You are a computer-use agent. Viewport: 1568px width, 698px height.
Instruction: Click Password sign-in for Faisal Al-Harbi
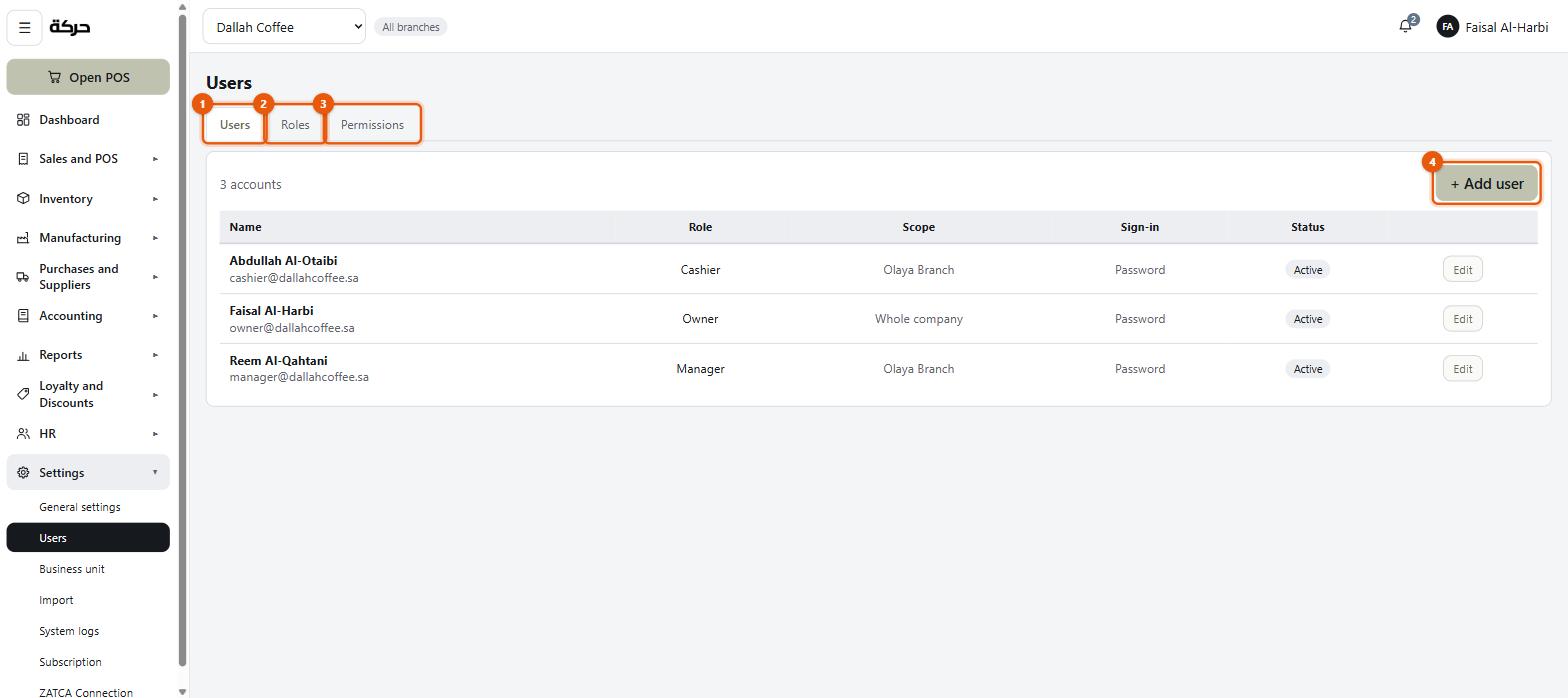[x=1140, y=319]
